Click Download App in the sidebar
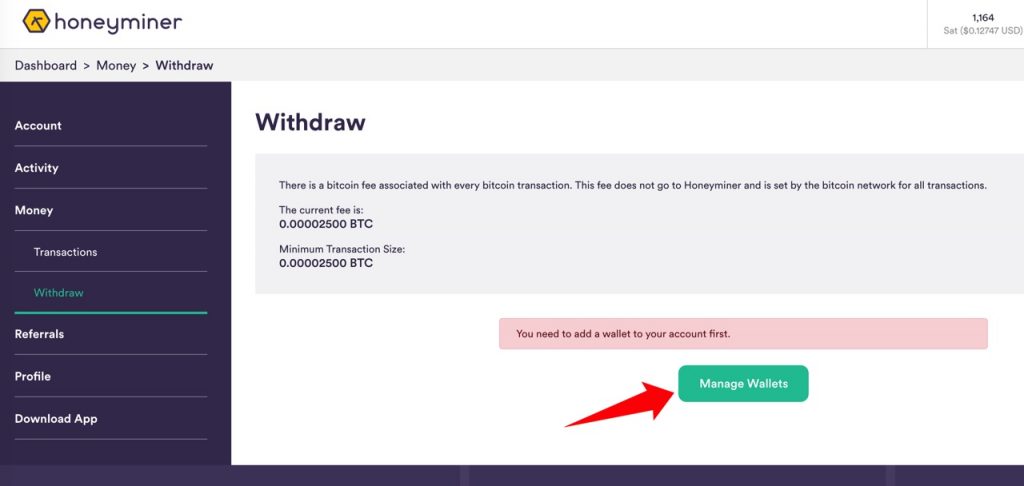Viewport: 1024px width, 486px height. point(56,419)
